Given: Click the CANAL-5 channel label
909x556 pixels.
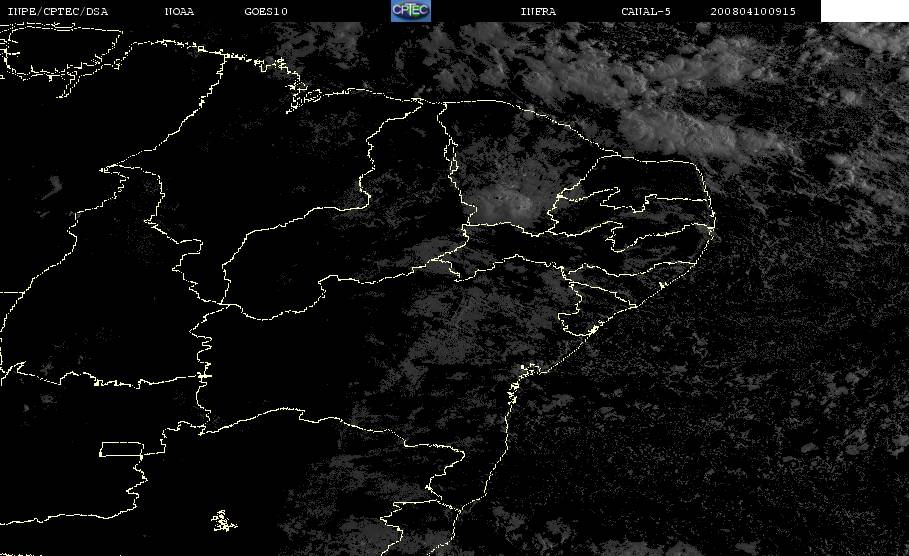Looking at the screenshot, I should (x=645, y=12).
